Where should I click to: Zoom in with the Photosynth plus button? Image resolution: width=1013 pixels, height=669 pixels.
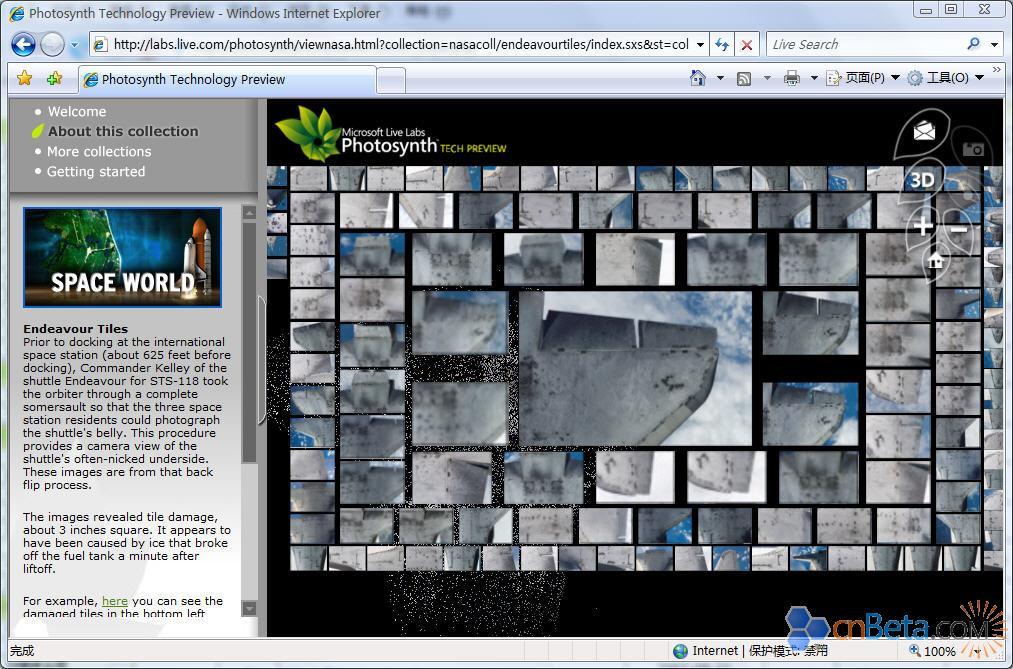923,226
